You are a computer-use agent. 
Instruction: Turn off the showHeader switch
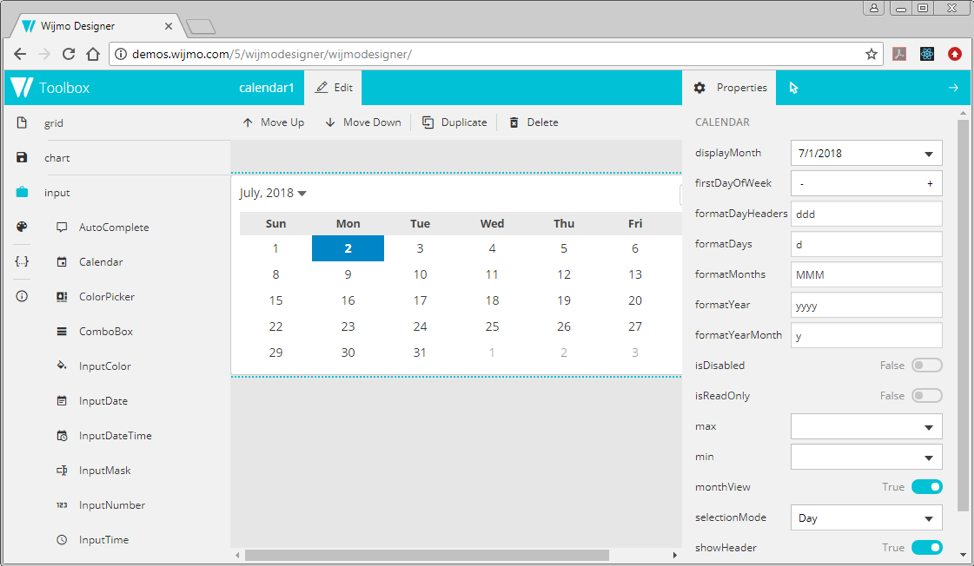(x=927, y=547)
